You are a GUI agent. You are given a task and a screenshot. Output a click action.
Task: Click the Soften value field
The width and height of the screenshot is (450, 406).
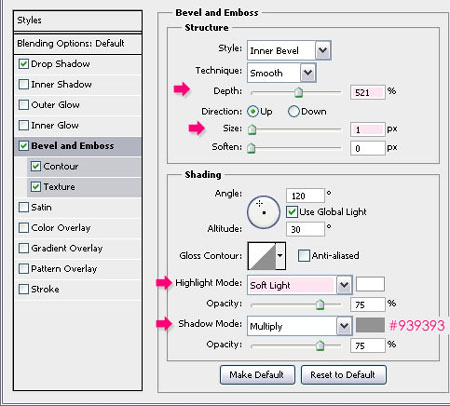[368, 148]
